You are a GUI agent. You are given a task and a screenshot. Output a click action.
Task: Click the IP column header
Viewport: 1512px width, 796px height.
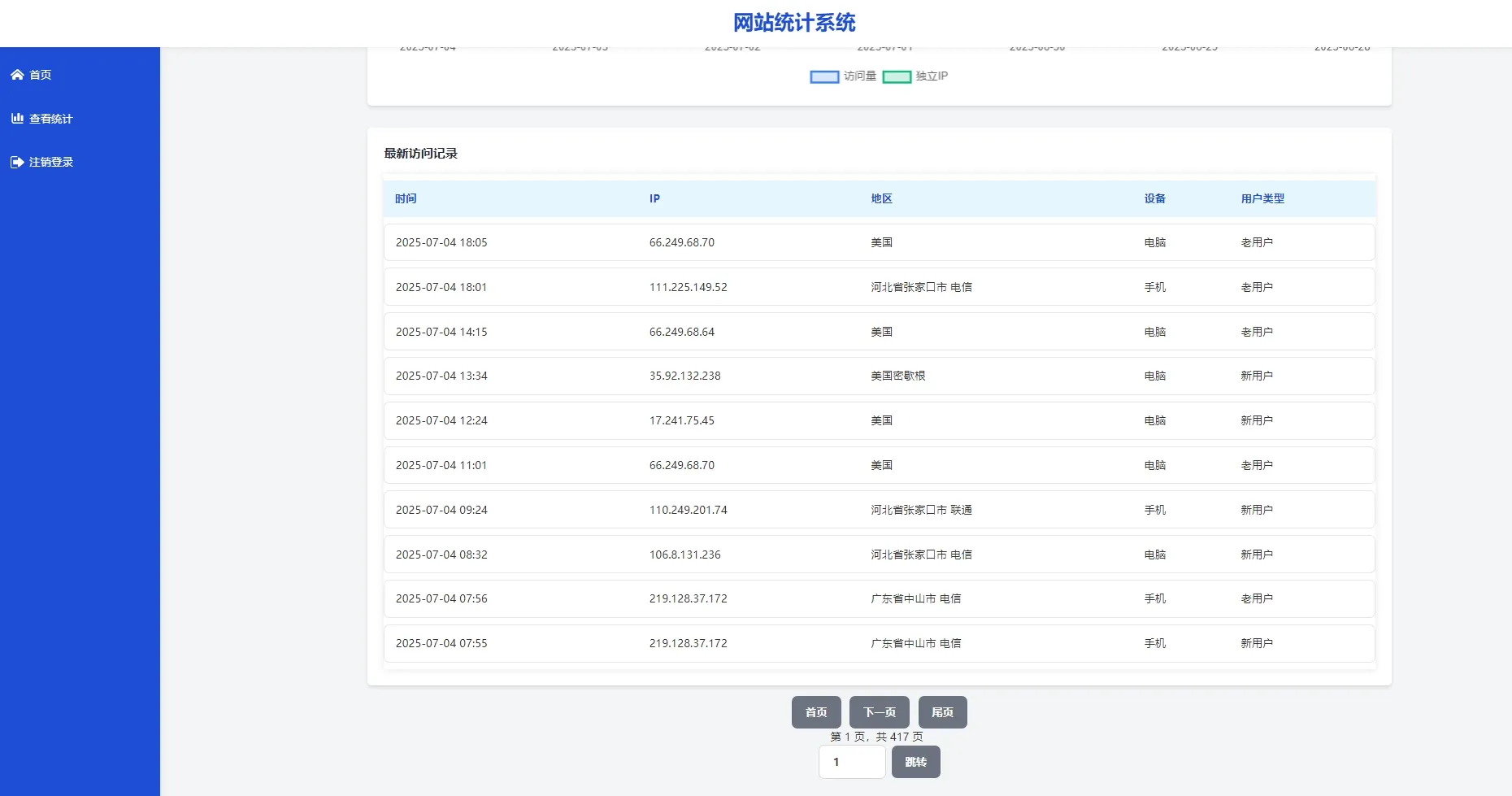pyautogui.click(x=654, y=198)
